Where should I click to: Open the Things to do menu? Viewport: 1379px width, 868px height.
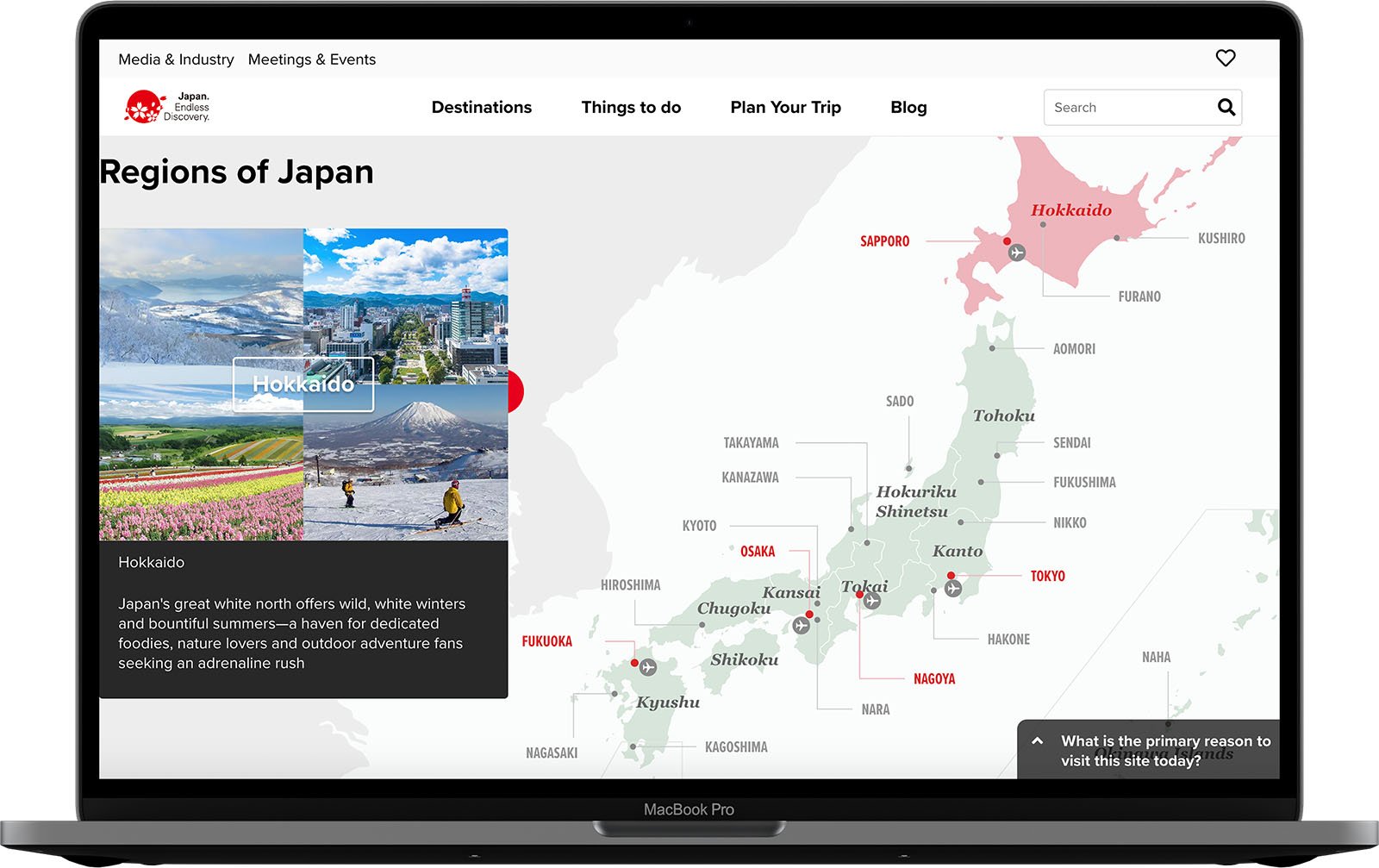[x=631, y=108]
